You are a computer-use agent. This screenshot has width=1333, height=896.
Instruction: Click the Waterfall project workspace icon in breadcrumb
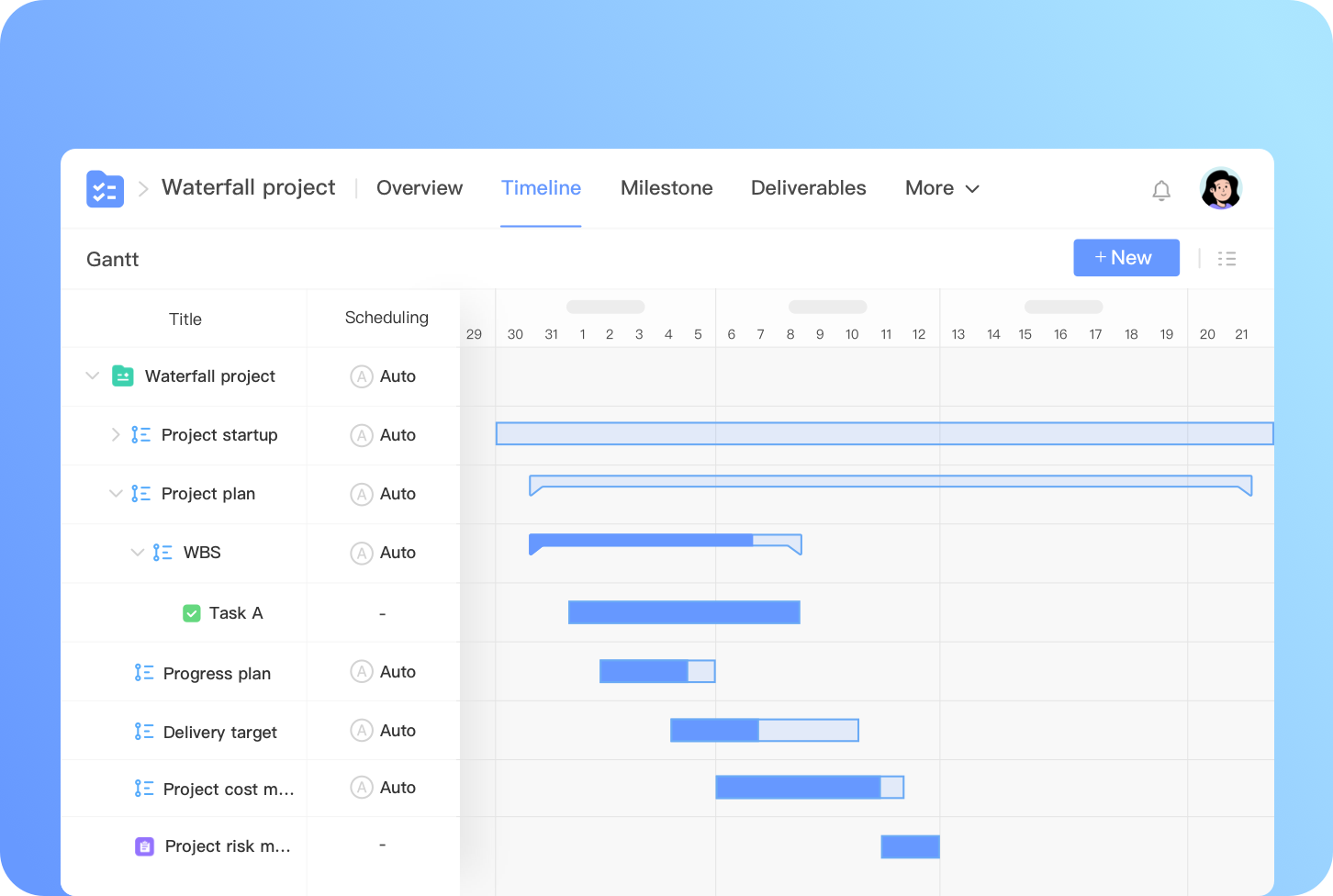[105, 188]
